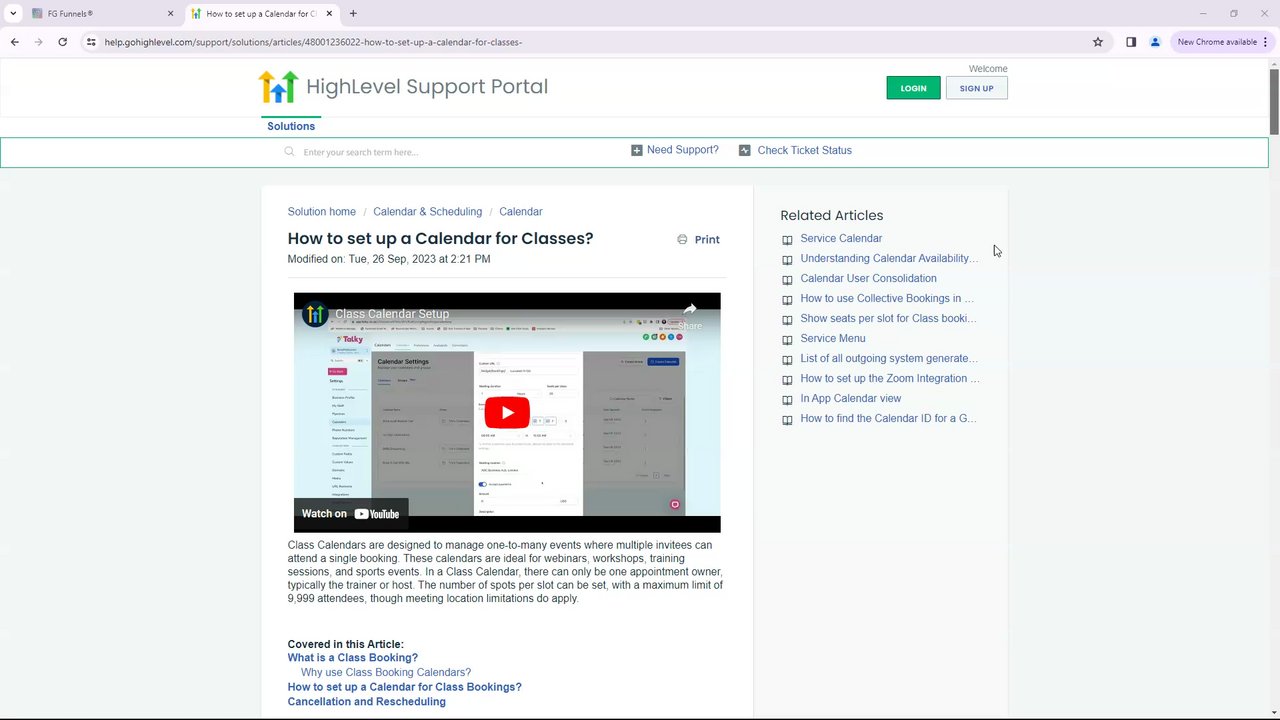Viewport: 1280px width, 720px height.
Task: Click Watch on YouTube button
Action: 351,514
